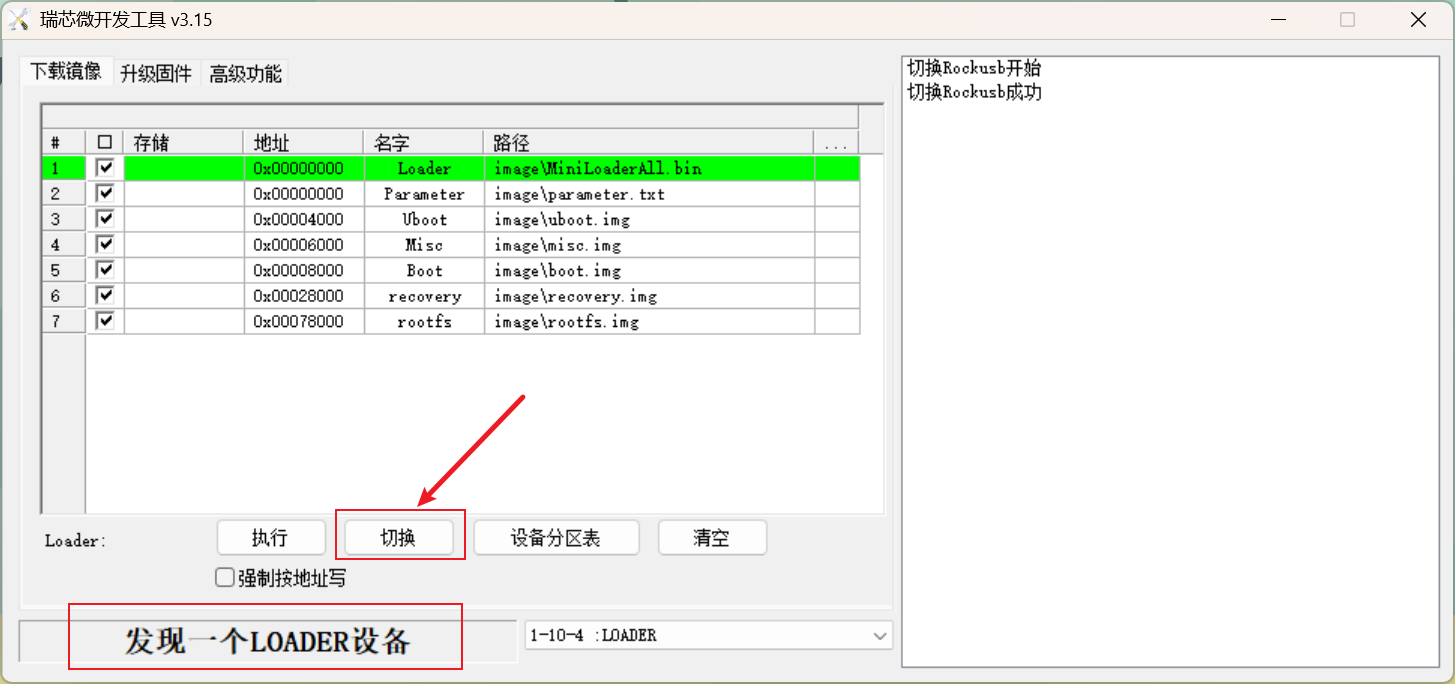The height and width of the screenshot is (684, 1455).
Task: Maximize the 瑞芯微开发工具 window
Action: pyautogui.click(x=1347, y=20)
